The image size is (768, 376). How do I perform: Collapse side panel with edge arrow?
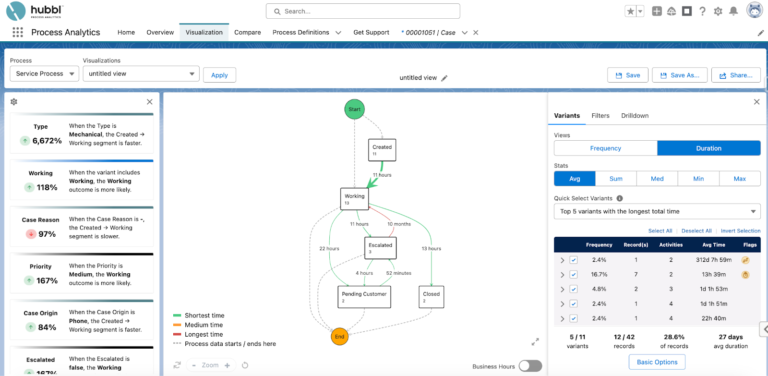click(x=763, y=329)
